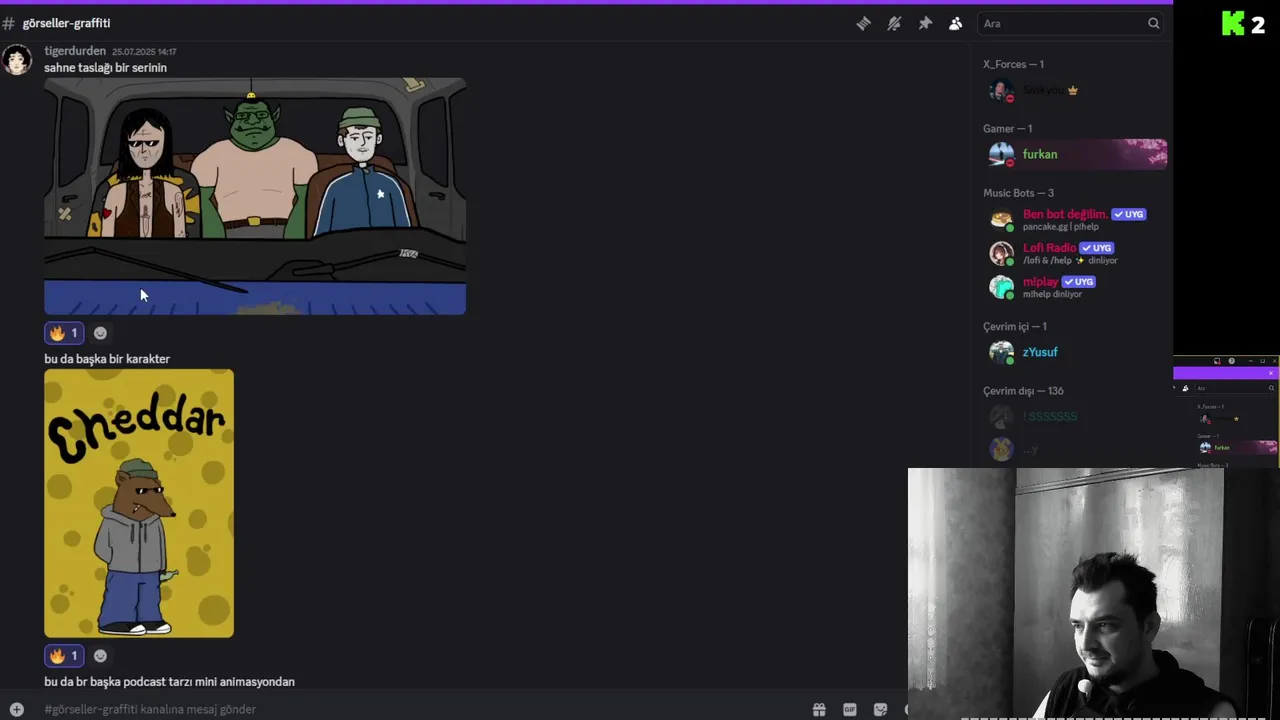Click the message 'bu da başka bir karakter'

[x=107, y=359]
